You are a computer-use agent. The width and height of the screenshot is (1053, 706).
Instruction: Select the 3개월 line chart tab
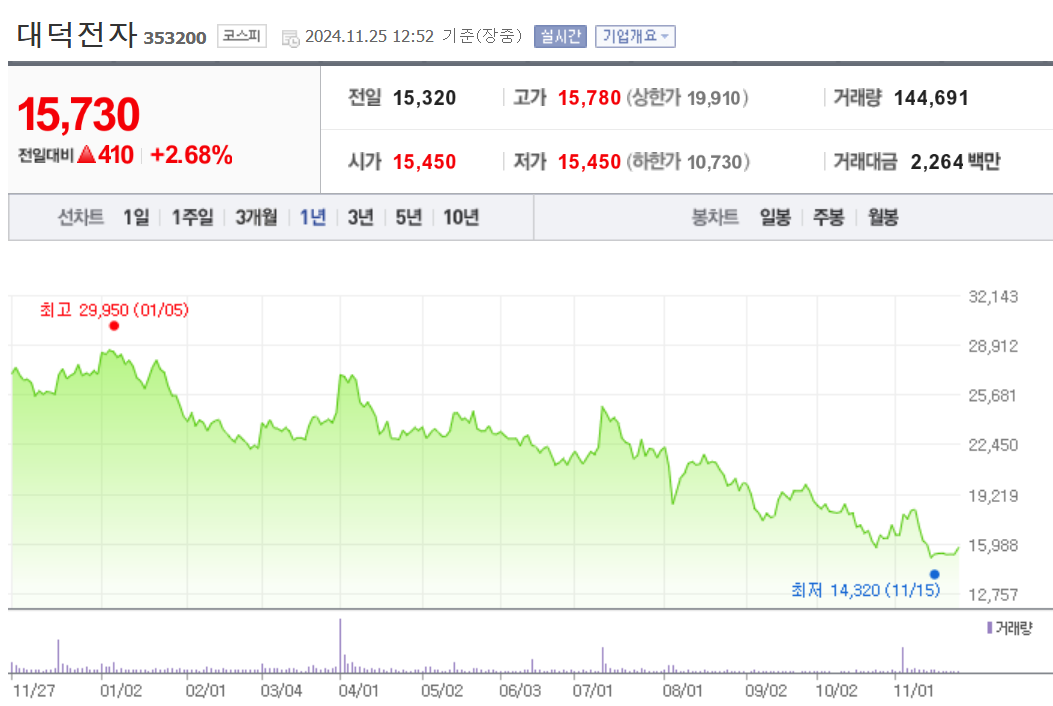click(256, 217)
